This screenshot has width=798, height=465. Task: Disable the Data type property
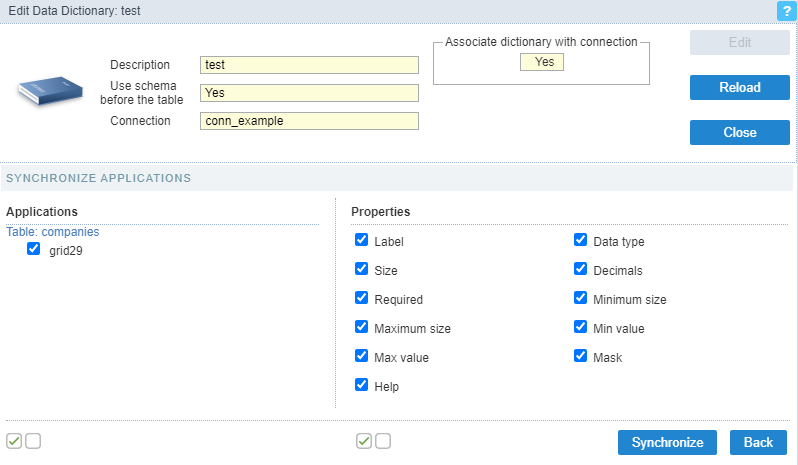[580, 240]
